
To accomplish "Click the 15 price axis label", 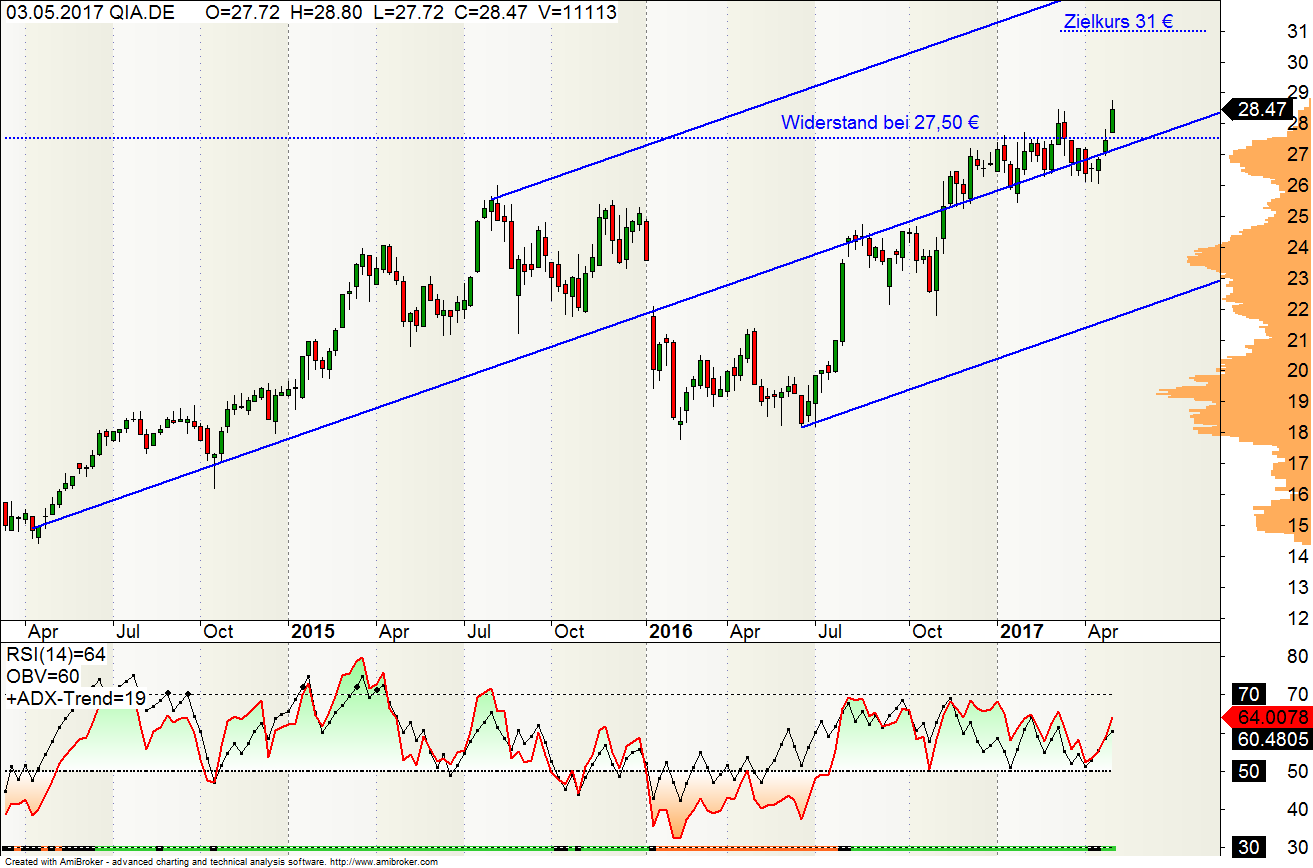I will pyautogui.click(x=1297, y=525).
